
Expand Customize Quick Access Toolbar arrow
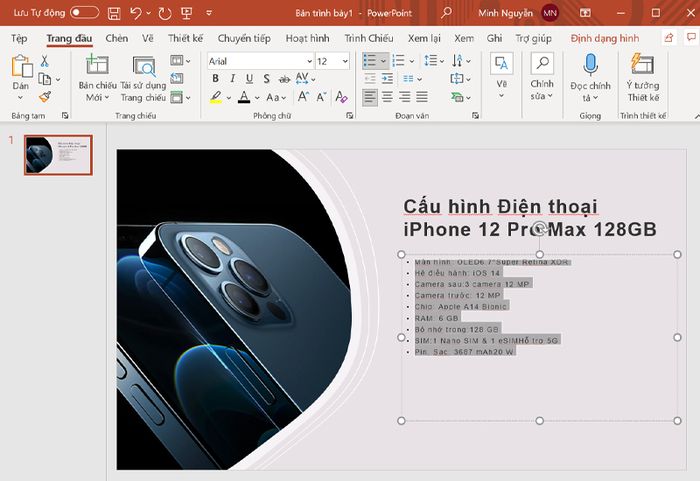208,13
